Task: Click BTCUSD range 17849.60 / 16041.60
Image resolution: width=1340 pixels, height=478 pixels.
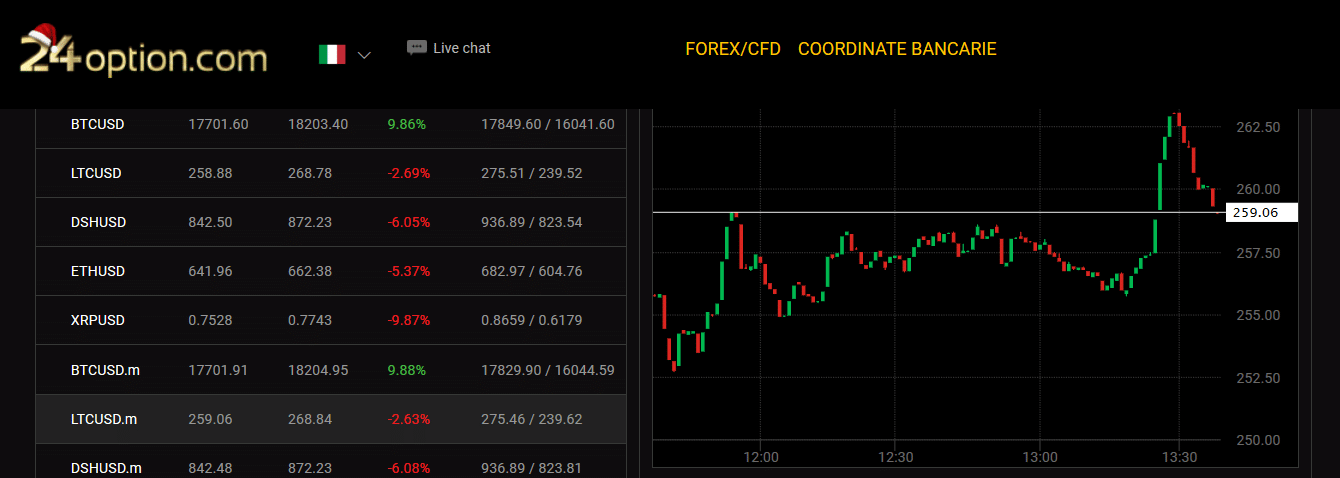Action: click(548, 124)
